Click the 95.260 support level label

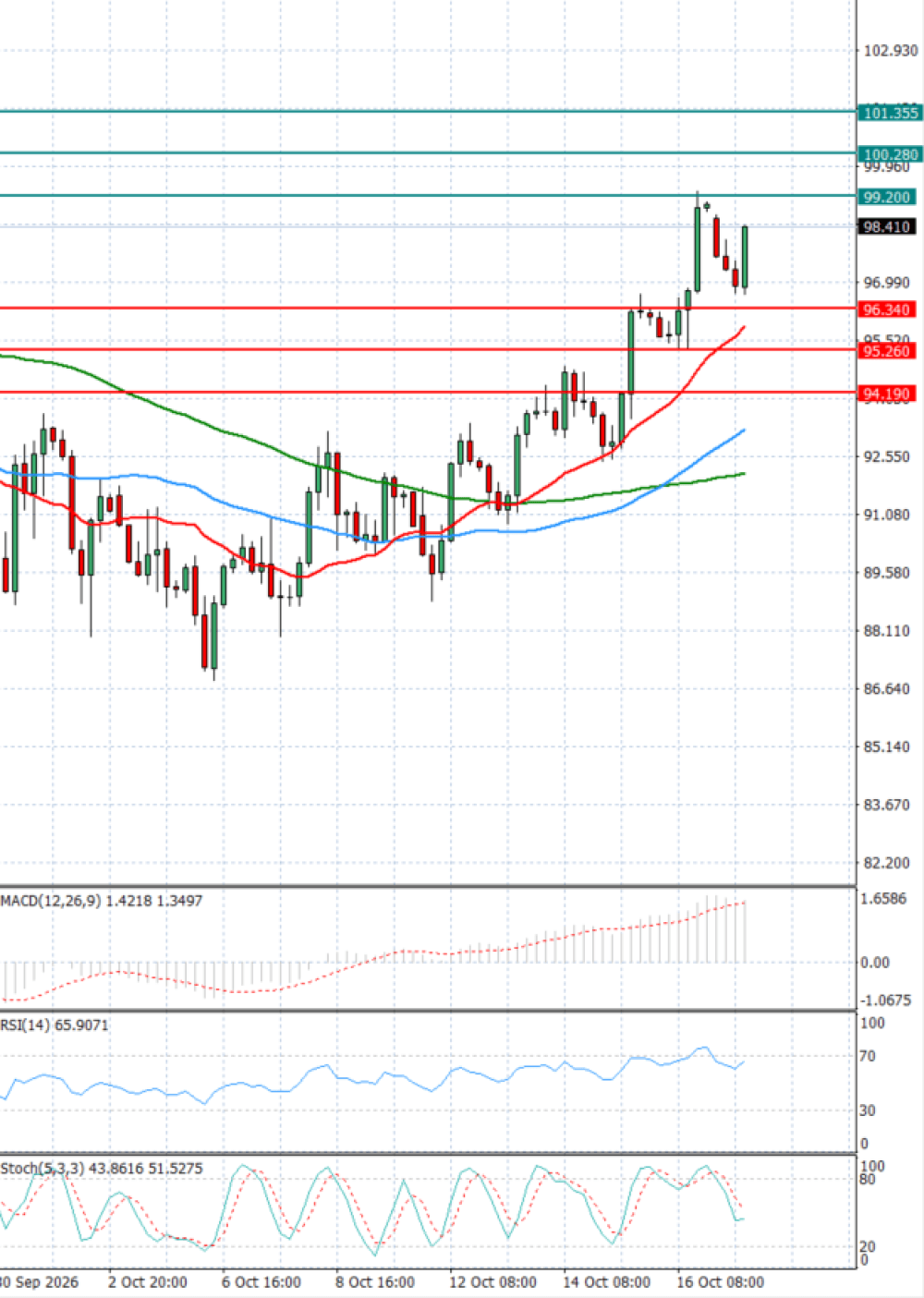coord(887,351)
